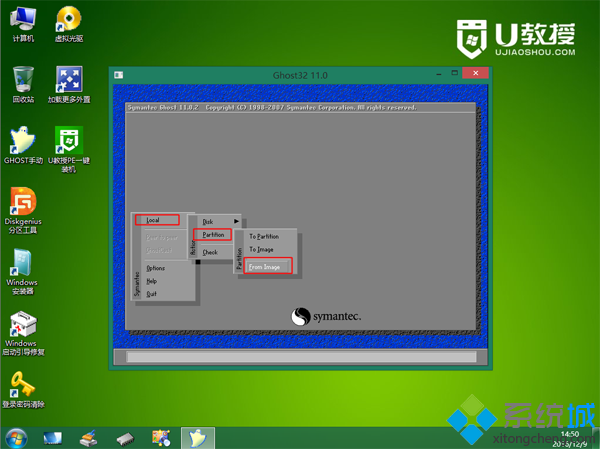Viewport: 600px width, 449px height.
Task: Open the brush tool icon in the taskbar
Action: tap(88, 438)
